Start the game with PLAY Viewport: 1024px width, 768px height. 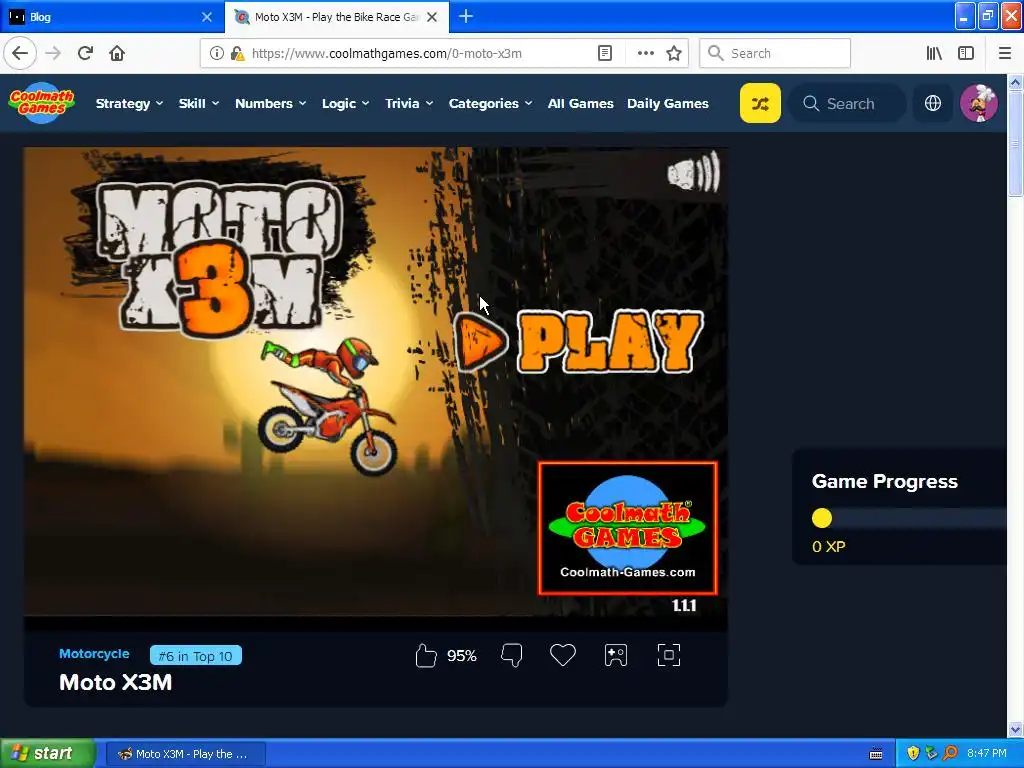click(579, 342)
